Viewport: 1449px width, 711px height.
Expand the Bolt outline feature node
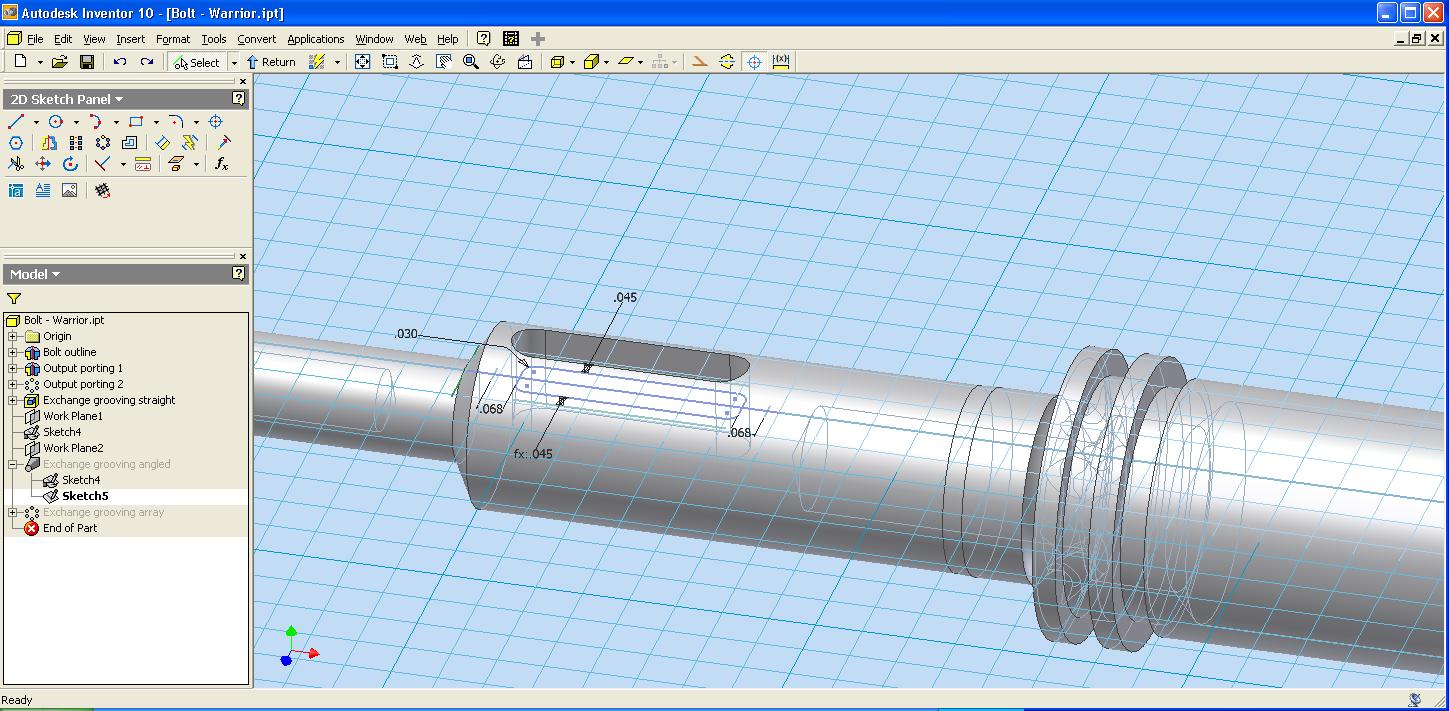click(13, 353)
